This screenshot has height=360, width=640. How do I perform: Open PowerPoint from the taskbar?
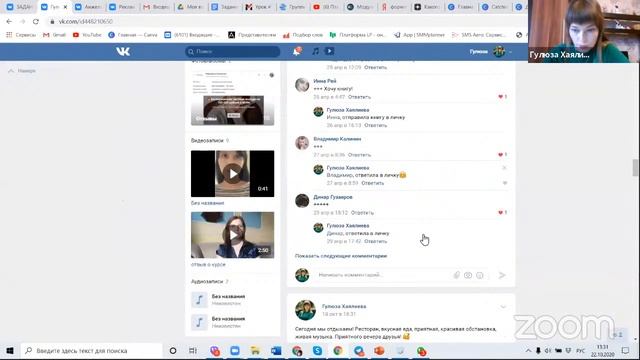pos(379,351)
